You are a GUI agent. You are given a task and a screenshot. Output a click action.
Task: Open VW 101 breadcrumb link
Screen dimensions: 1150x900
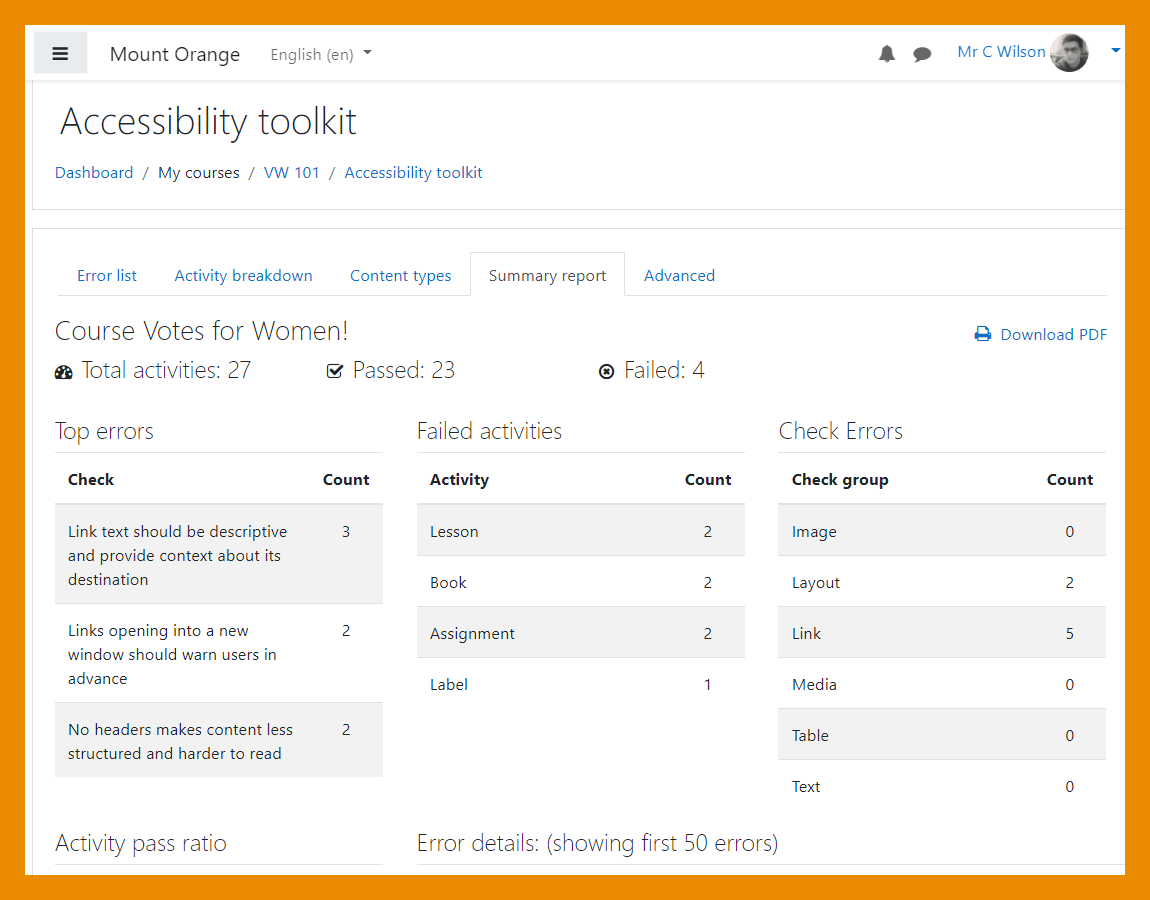coord(291,173)
